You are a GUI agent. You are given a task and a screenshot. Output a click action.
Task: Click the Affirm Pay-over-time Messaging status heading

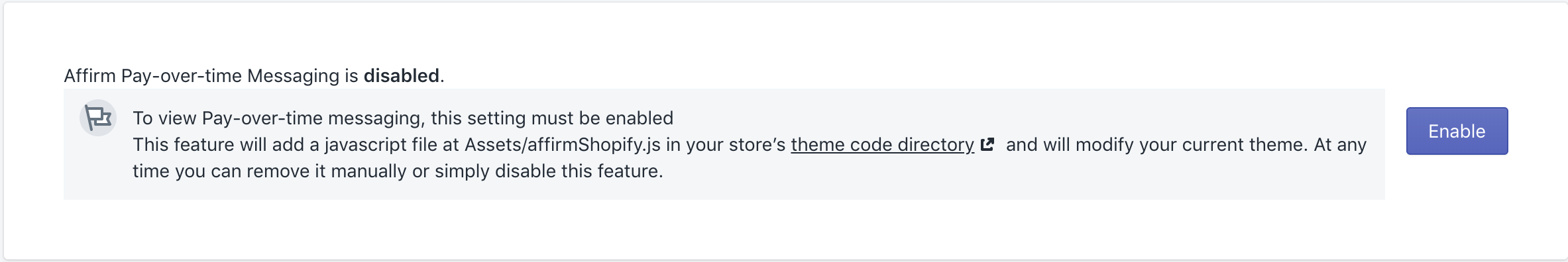pyautogui.click(x=254, y=75)
